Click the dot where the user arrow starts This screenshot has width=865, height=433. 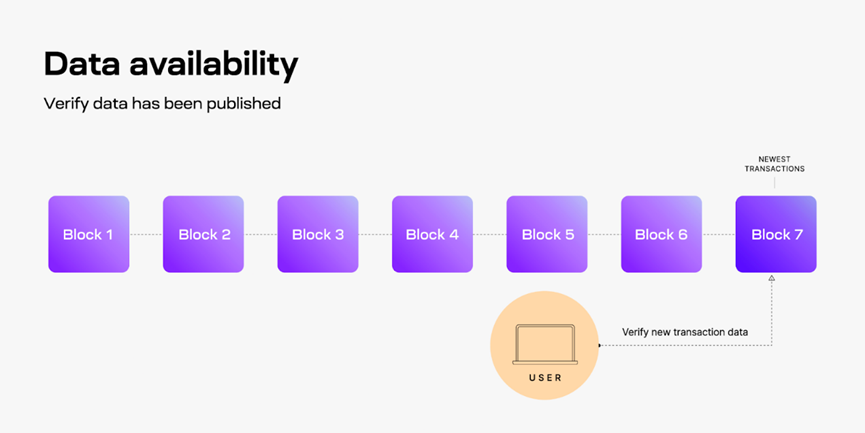pos(600,345)
